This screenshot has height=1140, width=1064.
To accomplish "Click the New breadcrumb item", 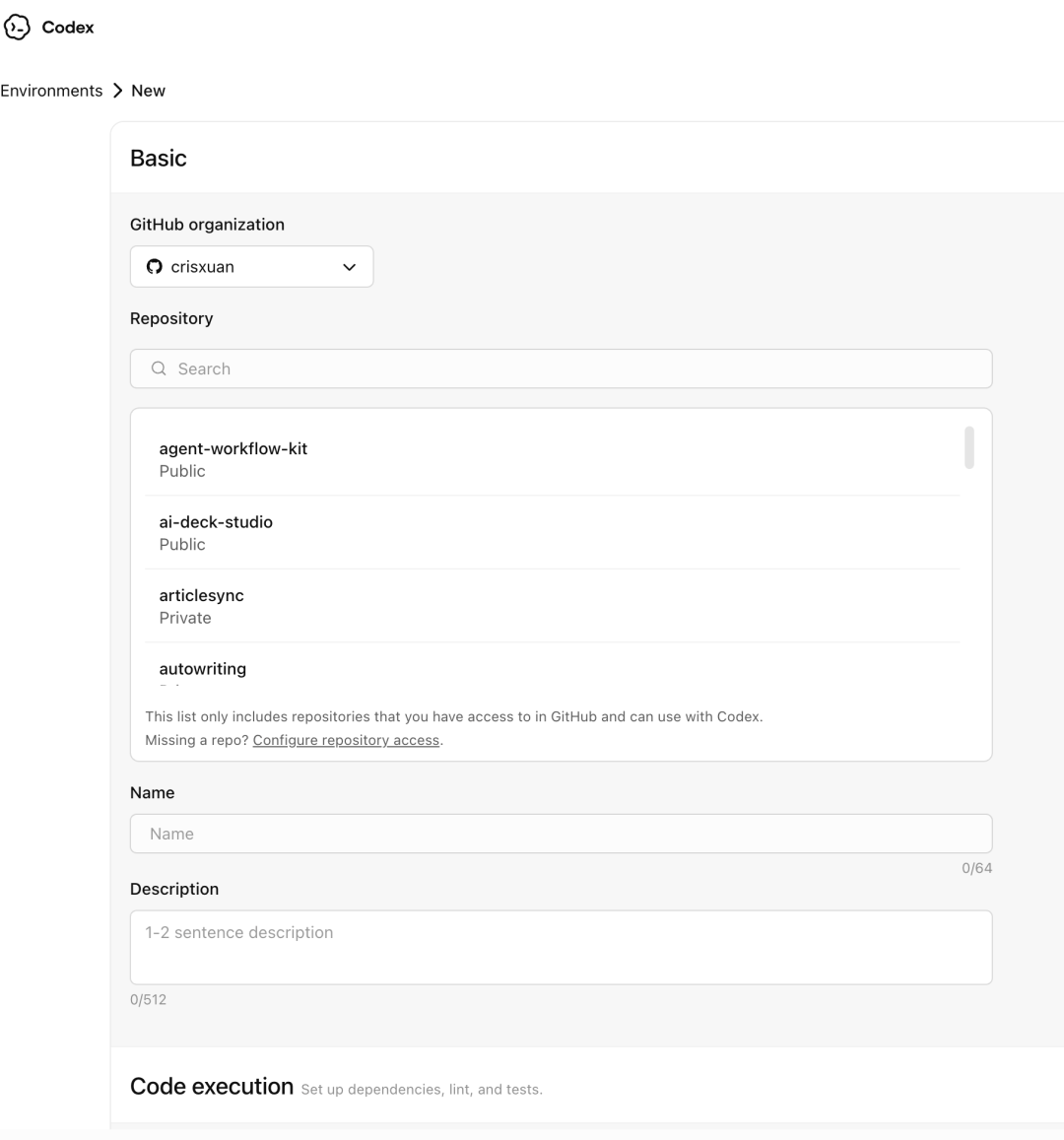I will 148,91.
